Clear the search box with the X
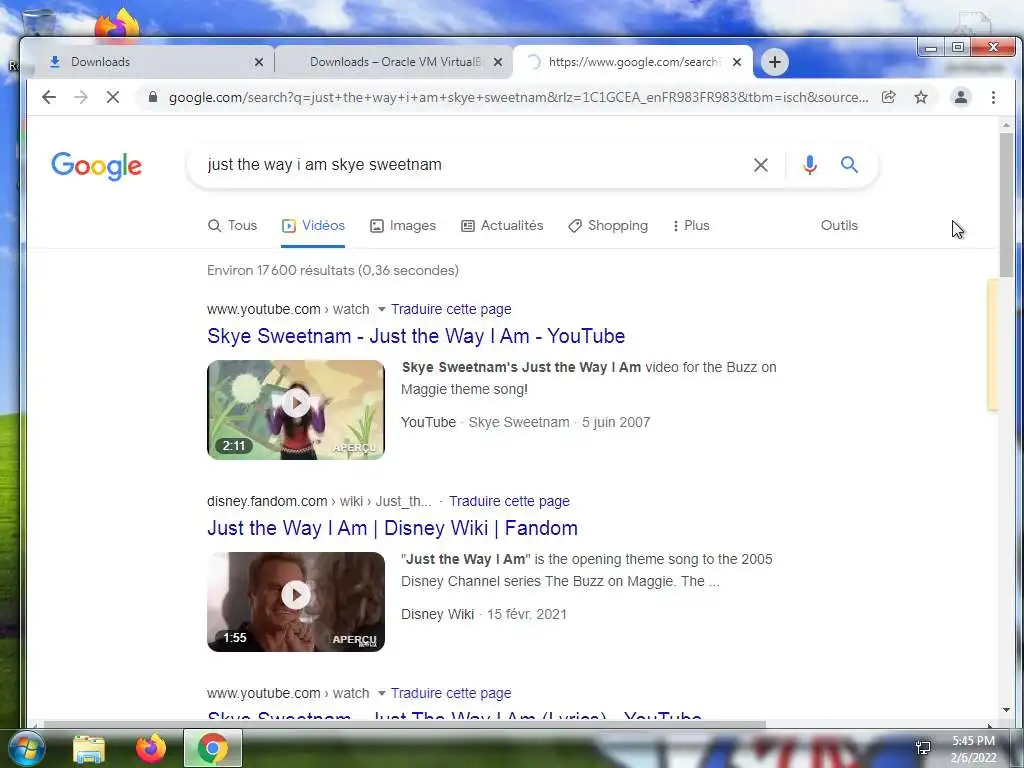The height and width of the screenshot is (768, 1024). [761, 165]
